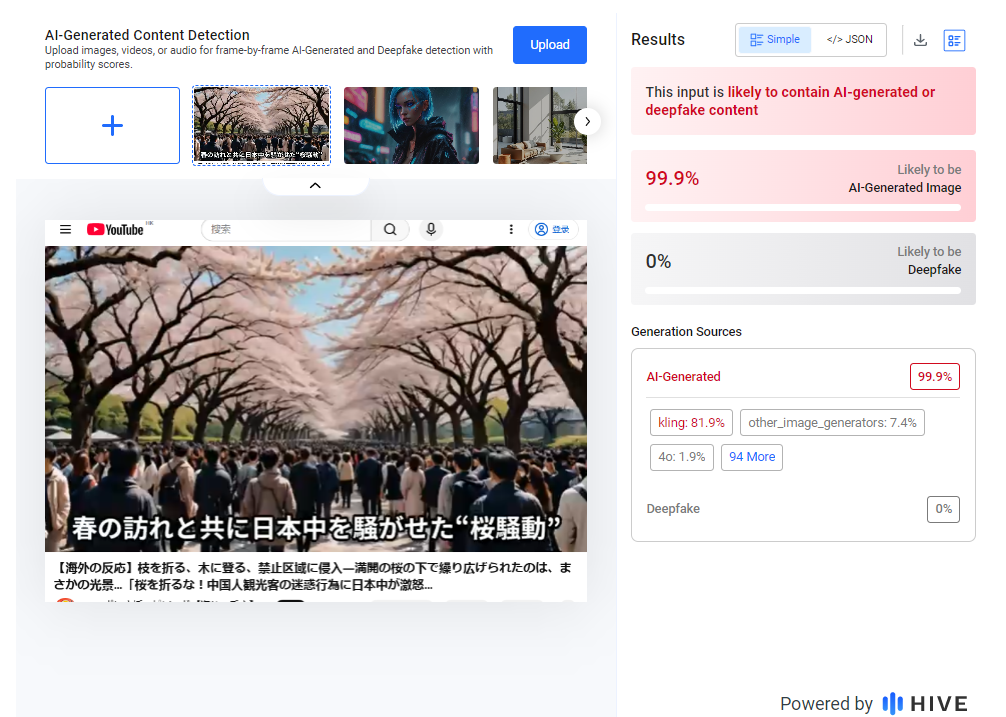Click the report details icon beside download
Screen dimensions: 1006x717
click(x=955, y=40)
